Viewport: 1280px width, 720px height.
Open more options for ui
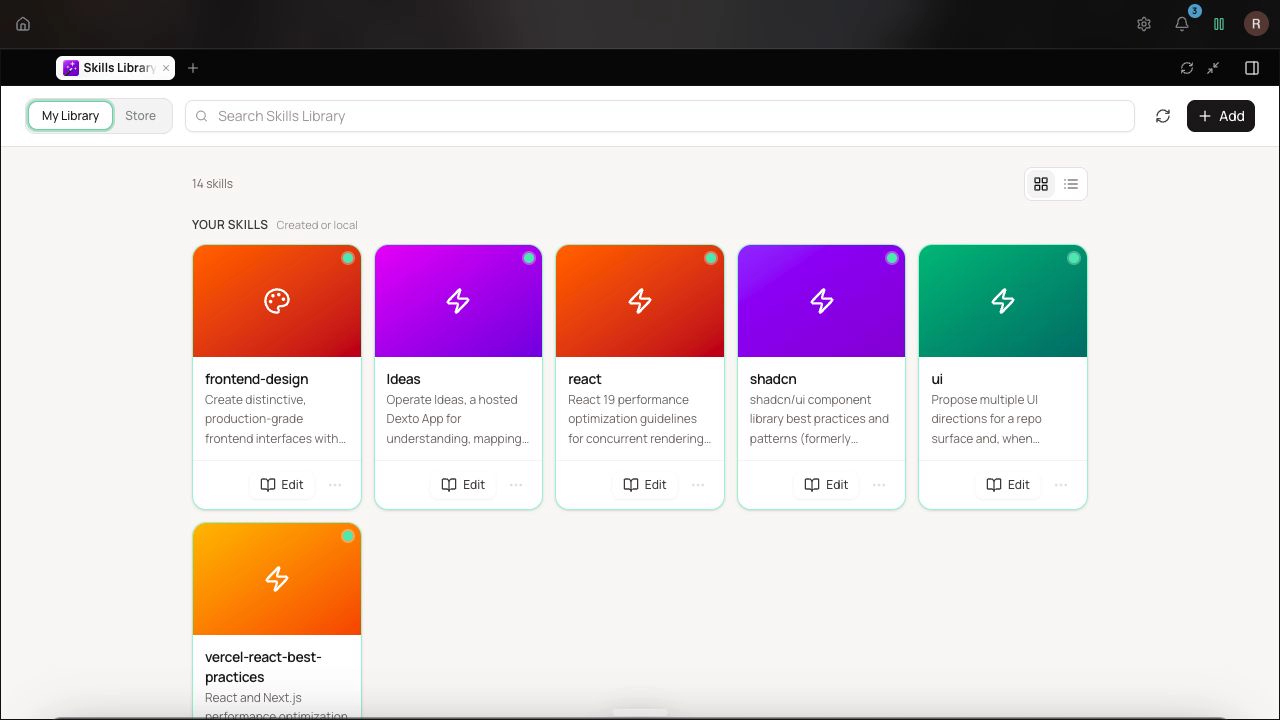(x=1061, y=485)
